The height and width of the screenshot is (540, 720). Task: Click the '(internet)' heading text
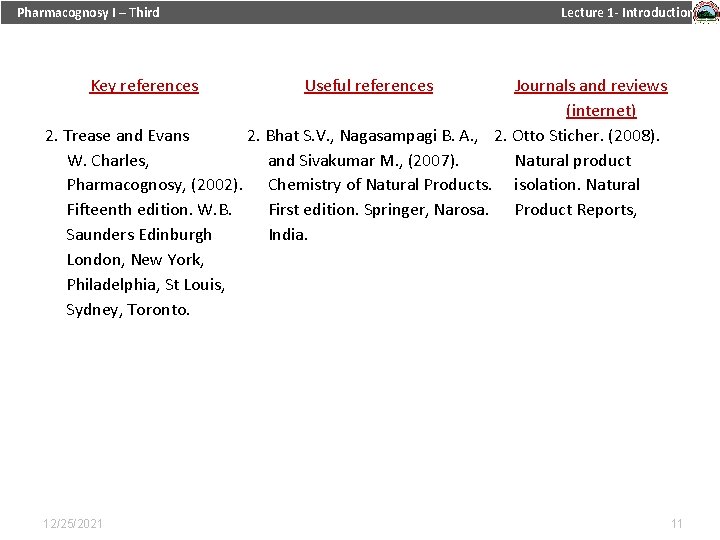click(601, 111)
